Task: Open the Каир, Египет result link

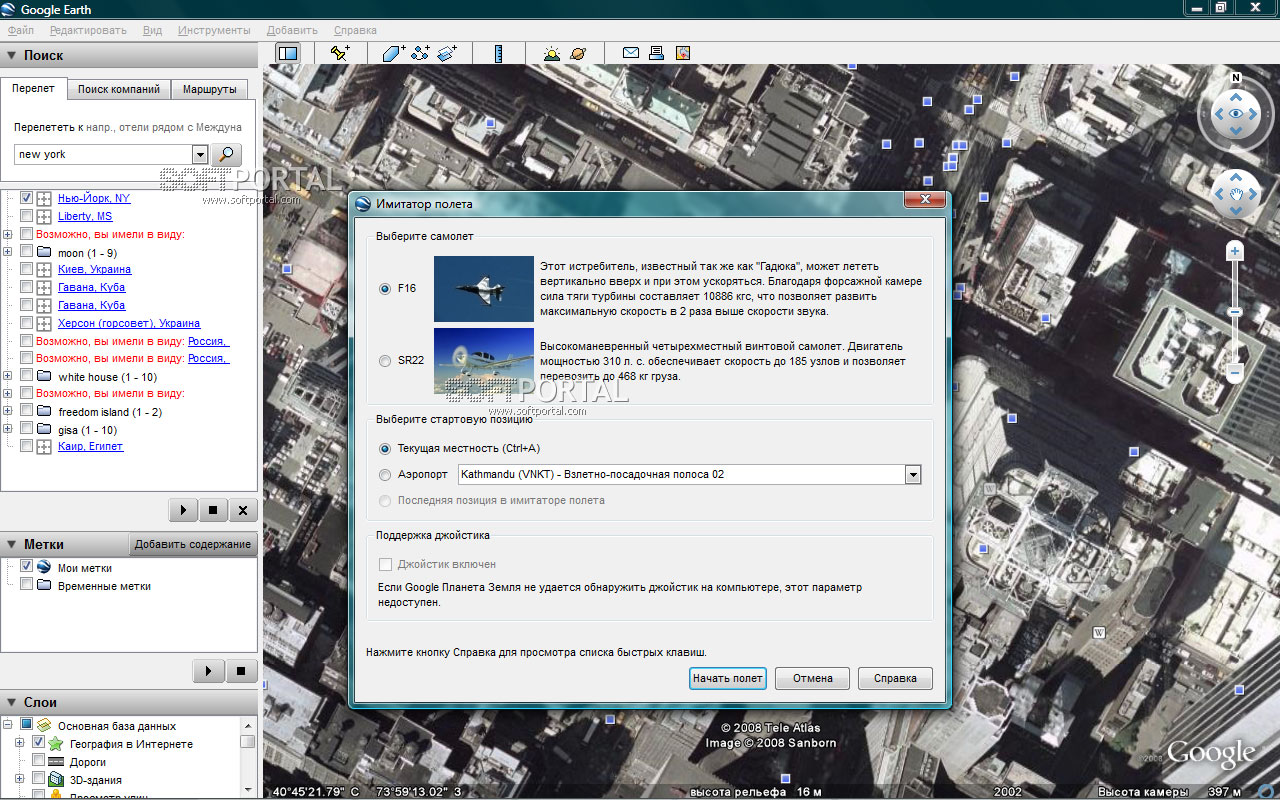Action: pos(90,447)
